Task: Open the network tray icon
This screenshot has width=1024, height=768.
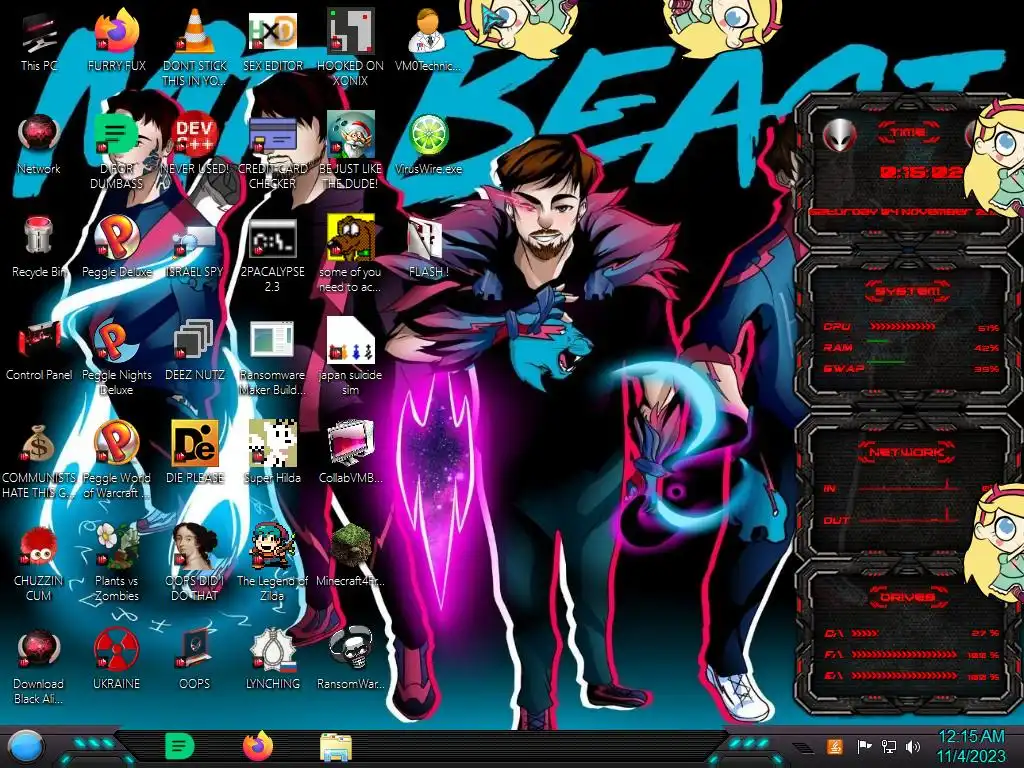Action: click(888, 746)
